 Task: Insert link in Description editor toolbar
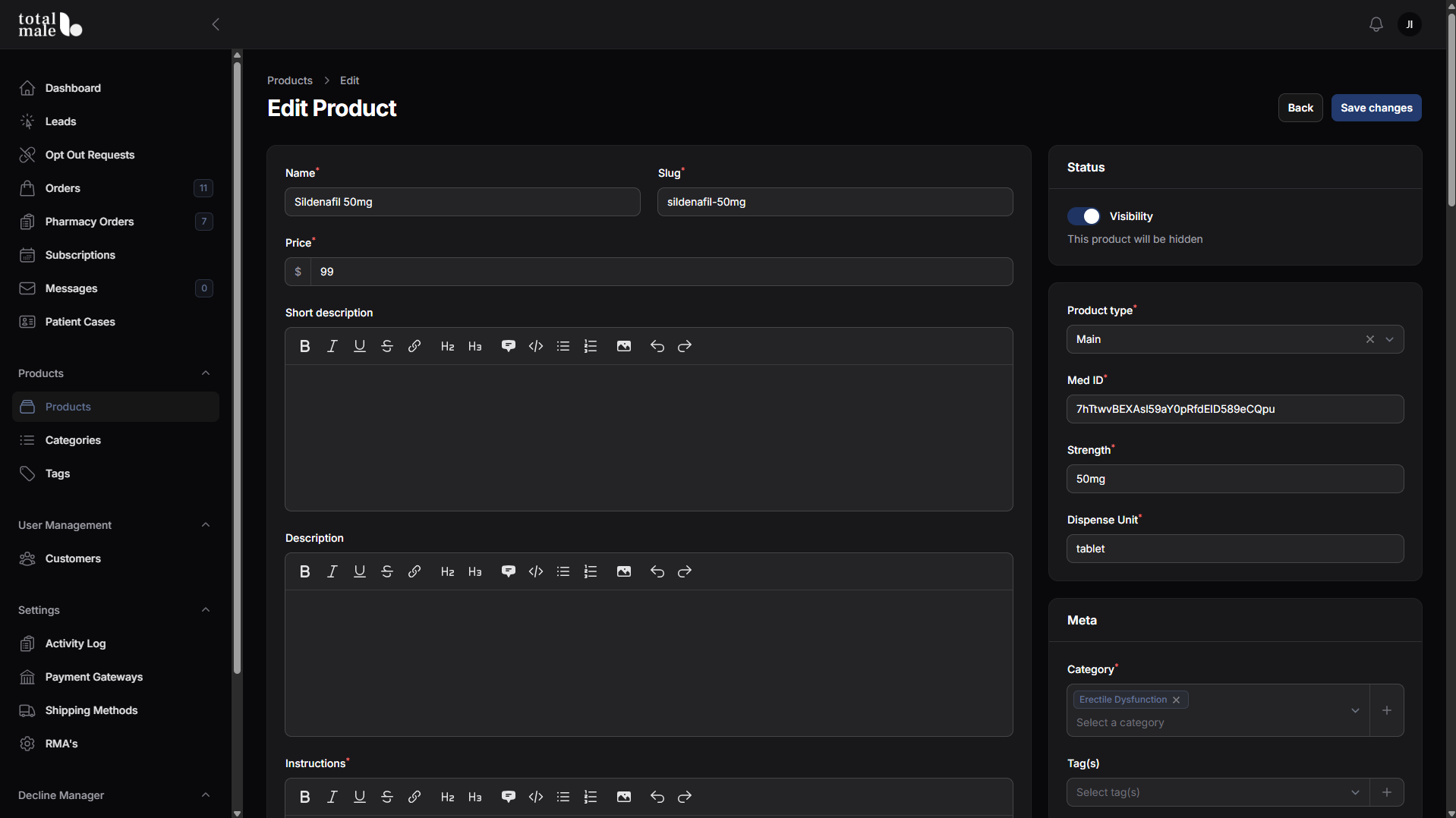[x=414, y=571]
